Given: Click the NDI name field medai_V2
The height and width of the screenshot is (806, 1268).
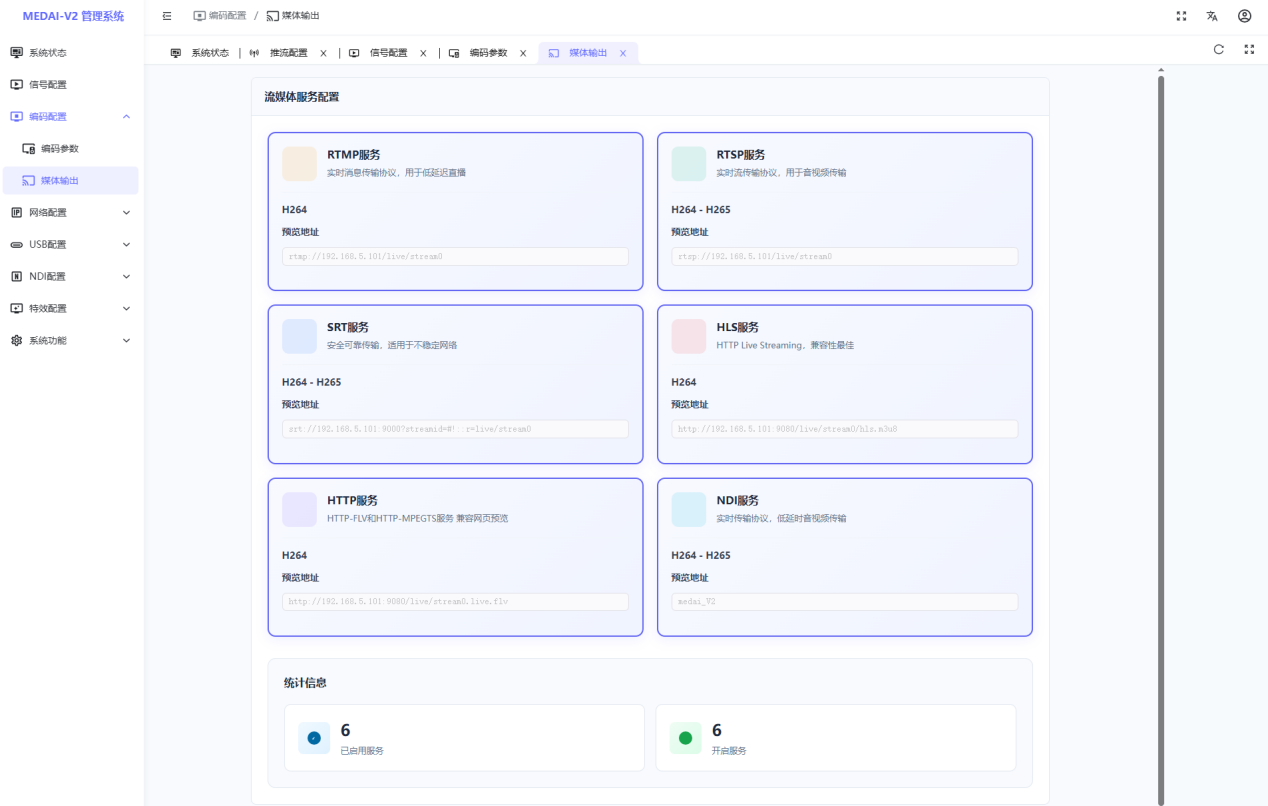Looking at the screenshot, I should click(844, 602).
